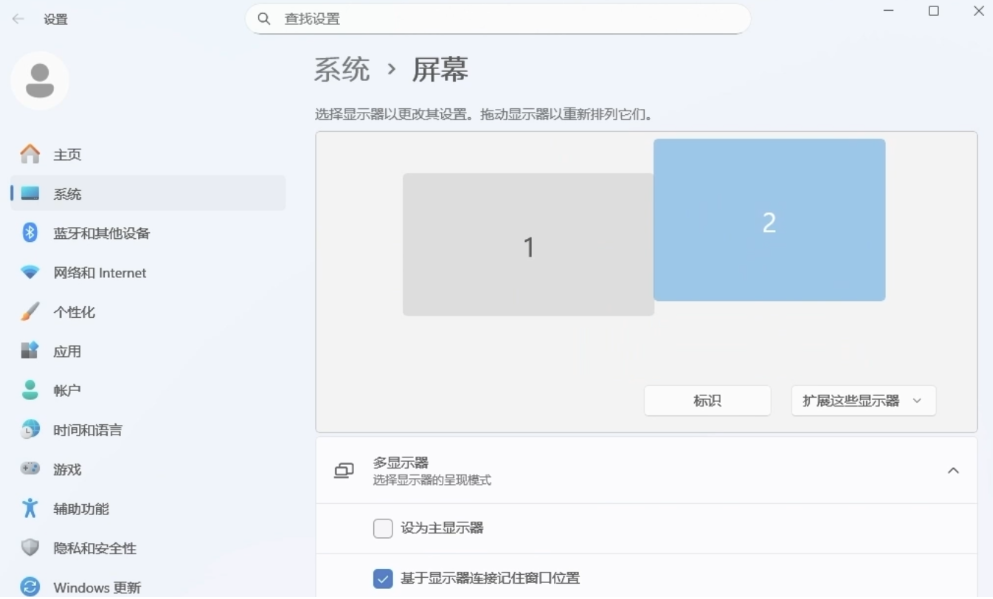
Task: Select 个性化 in the sidebar
Action: click(148, 312)
